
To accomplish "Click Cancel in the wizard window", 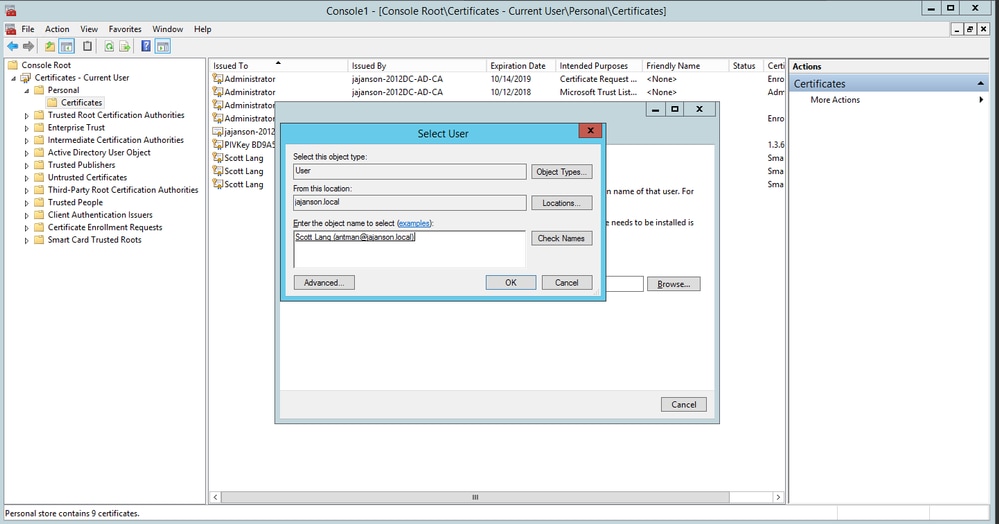I will click(684, 404).
